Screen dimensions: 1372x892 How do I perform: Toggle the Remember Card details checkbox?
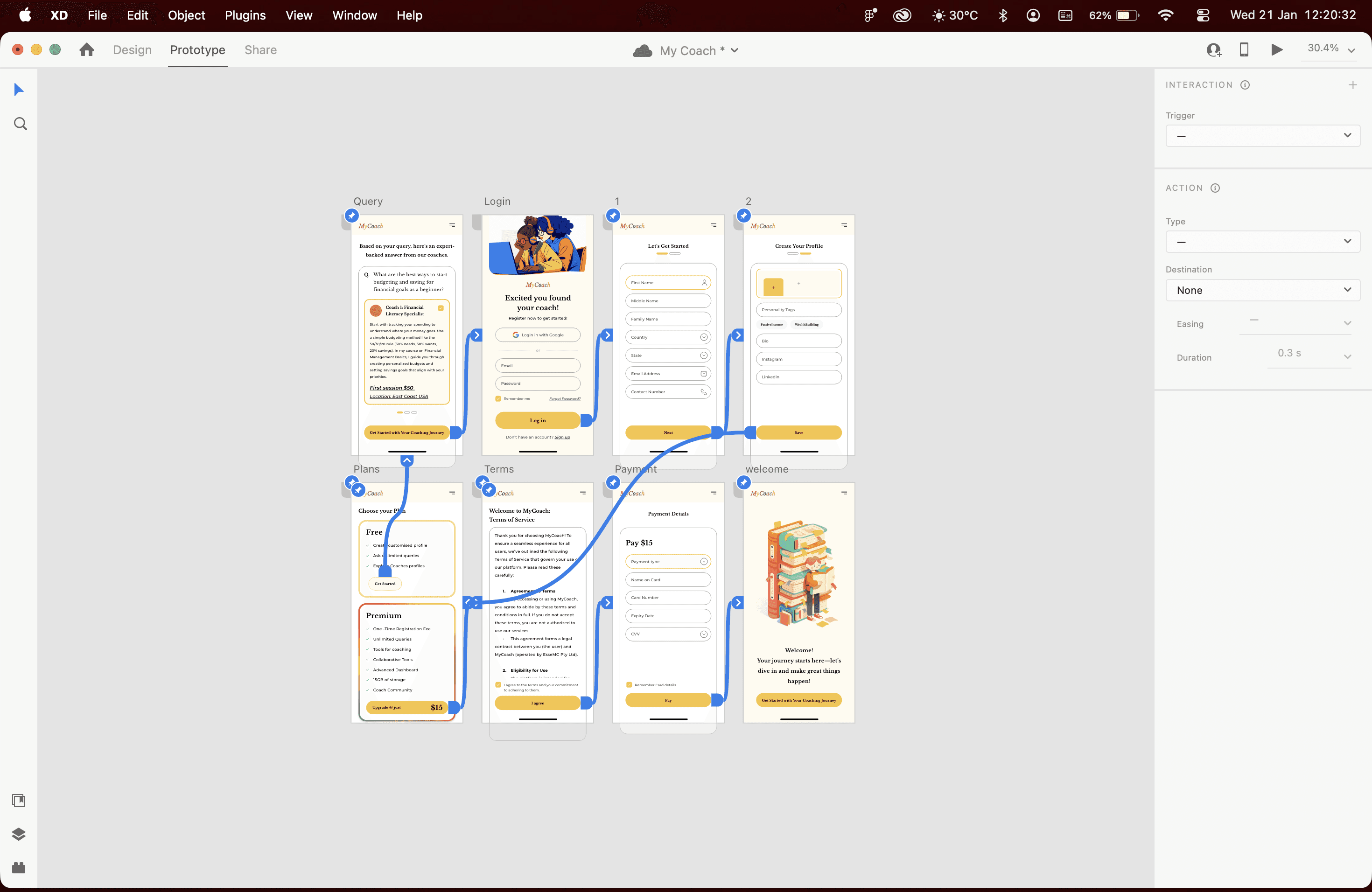point(629,685)
